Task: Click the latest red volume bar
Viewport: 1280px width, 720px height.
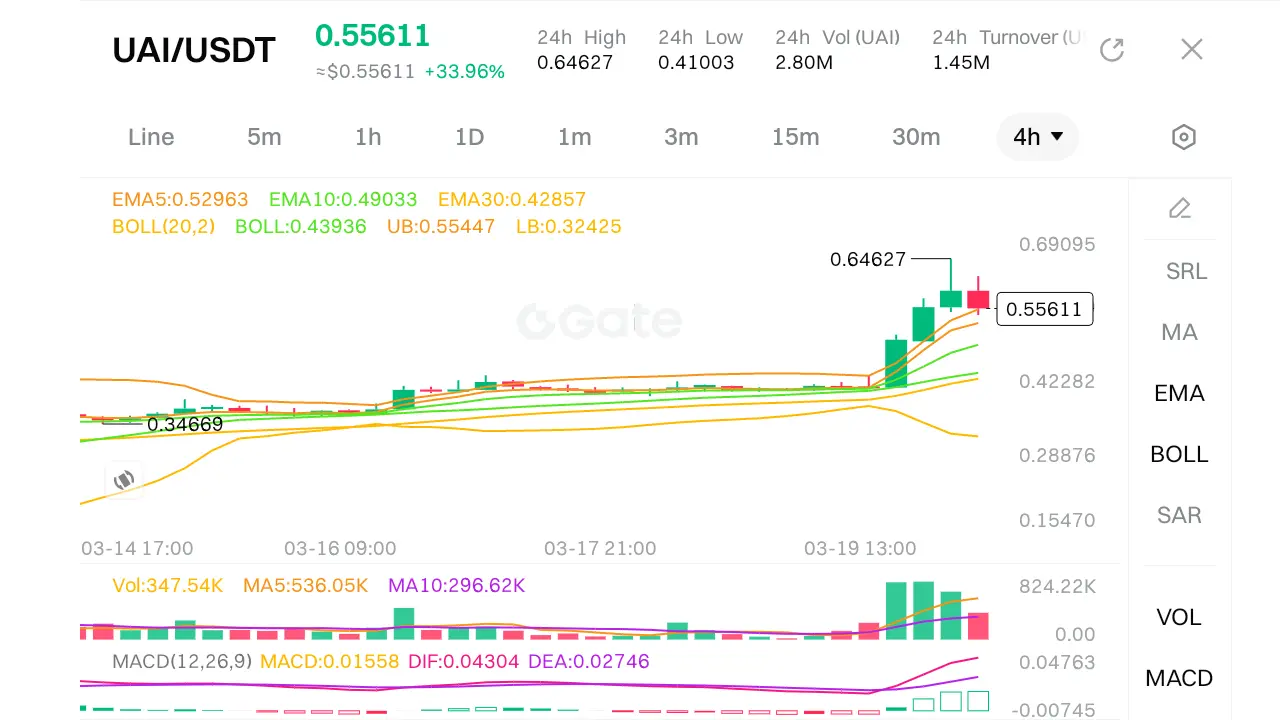Action: point(978,626)
